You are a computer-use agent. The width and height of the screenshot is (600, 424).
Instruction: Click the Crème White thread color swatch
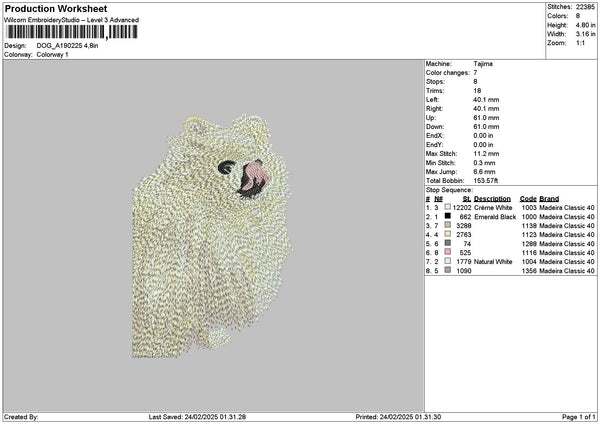point(447,207)
